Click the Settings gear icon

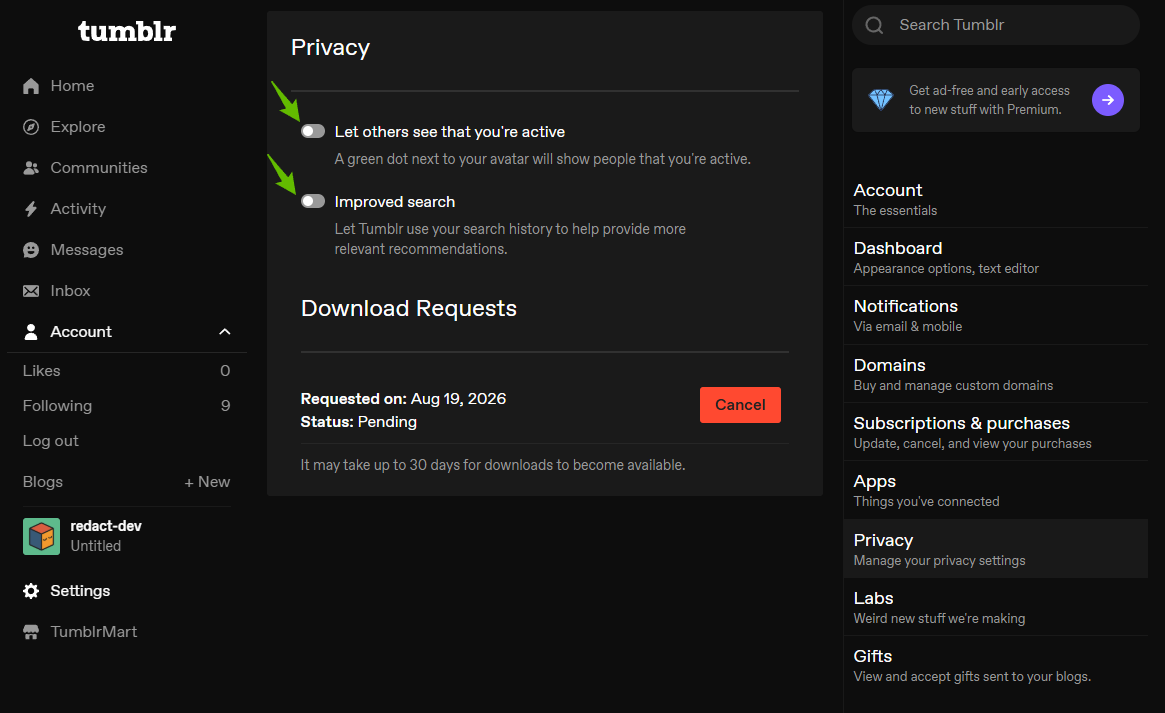coord(31,591)
